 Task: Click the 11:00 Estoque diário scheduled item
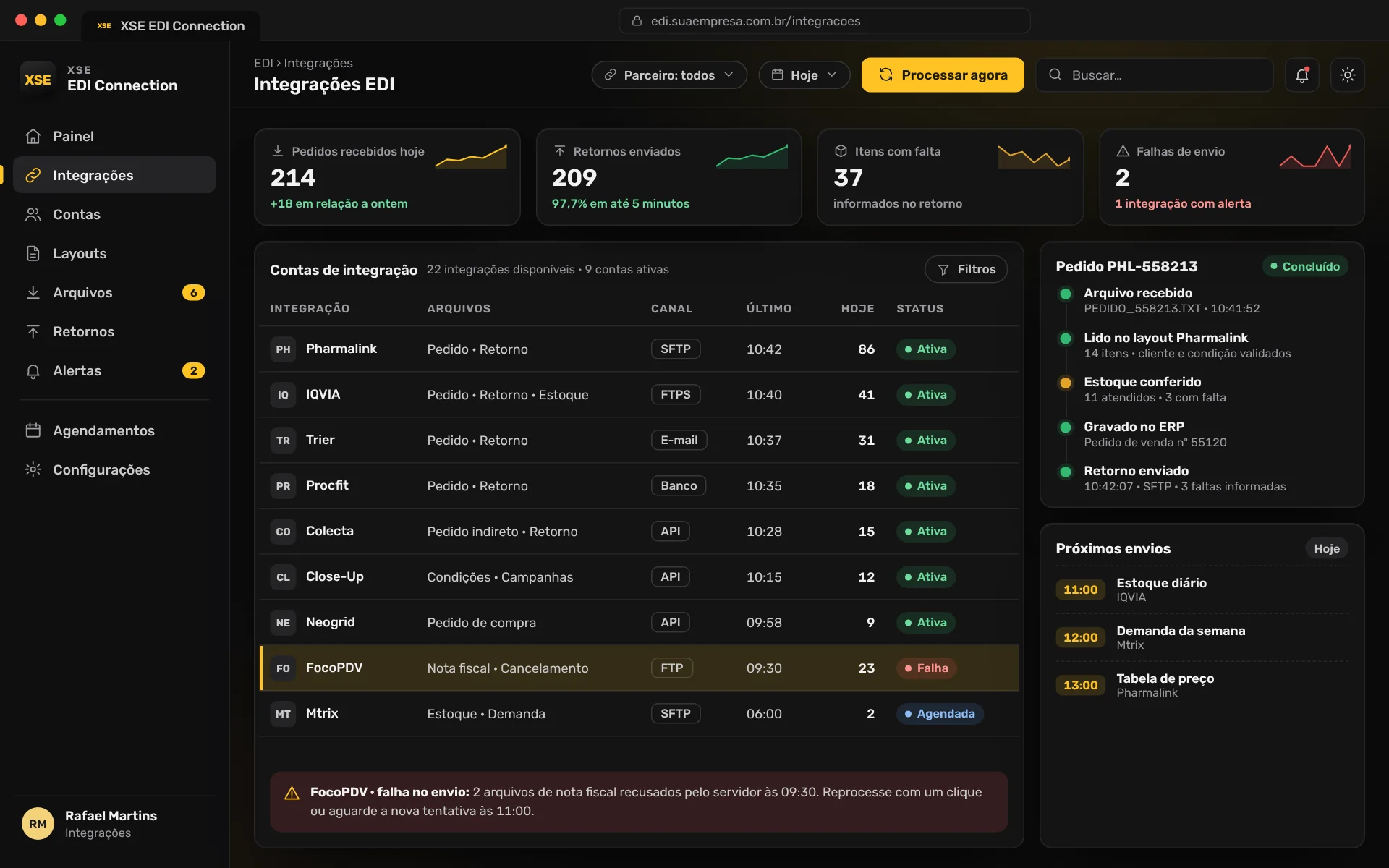pyautogui.click(x=1202, y=590)
